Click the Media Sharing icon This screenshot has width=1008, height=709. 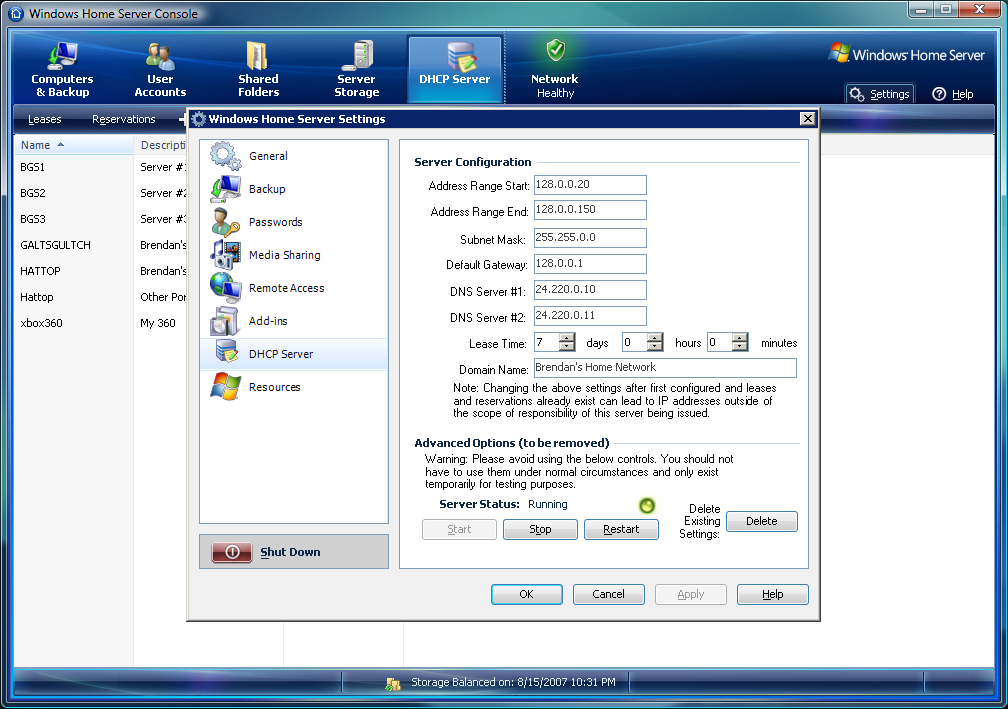pyautogui.click(x=225, y=255)
